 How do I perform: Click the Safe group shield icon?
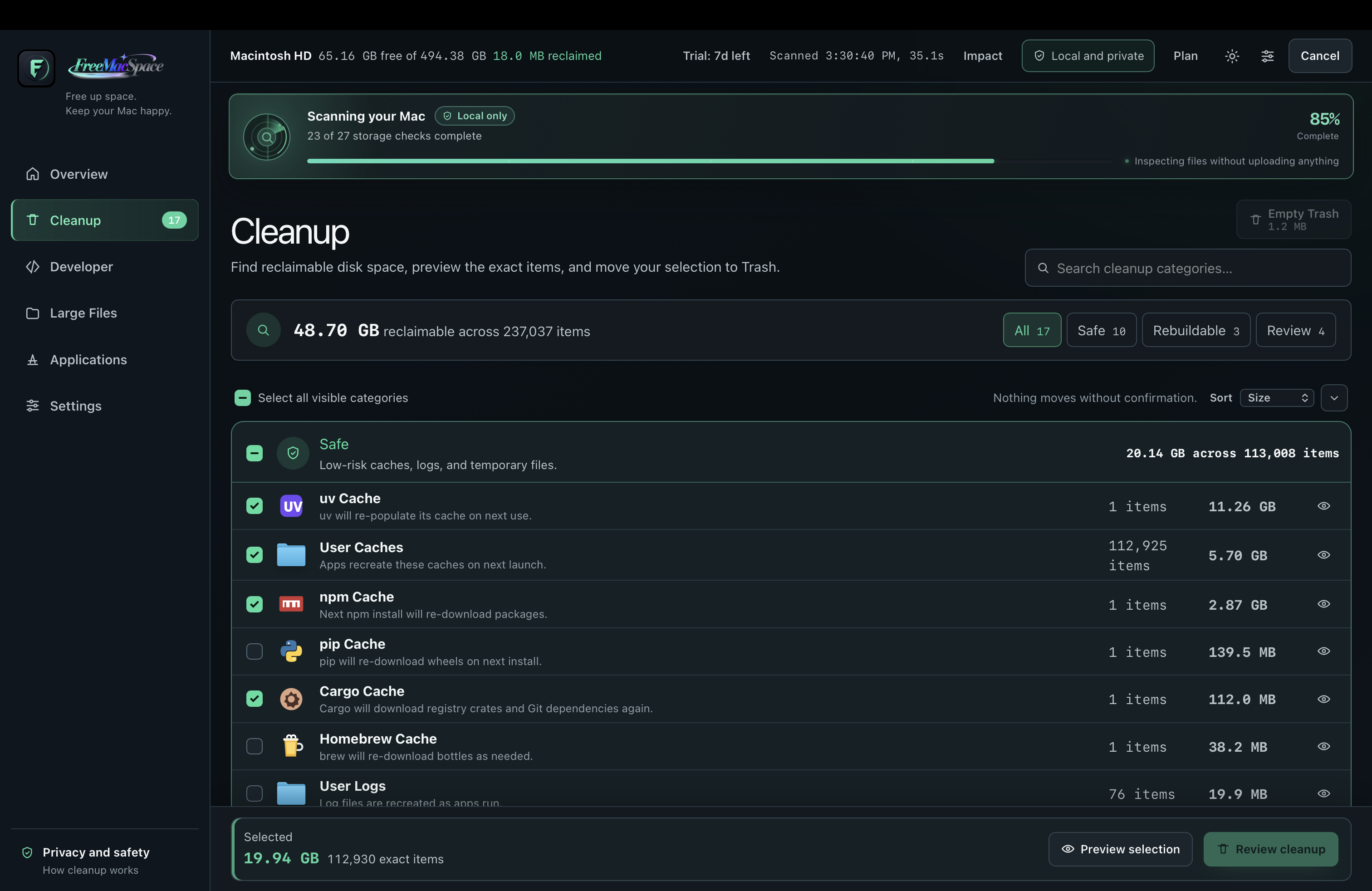click(x=293, y=453)
